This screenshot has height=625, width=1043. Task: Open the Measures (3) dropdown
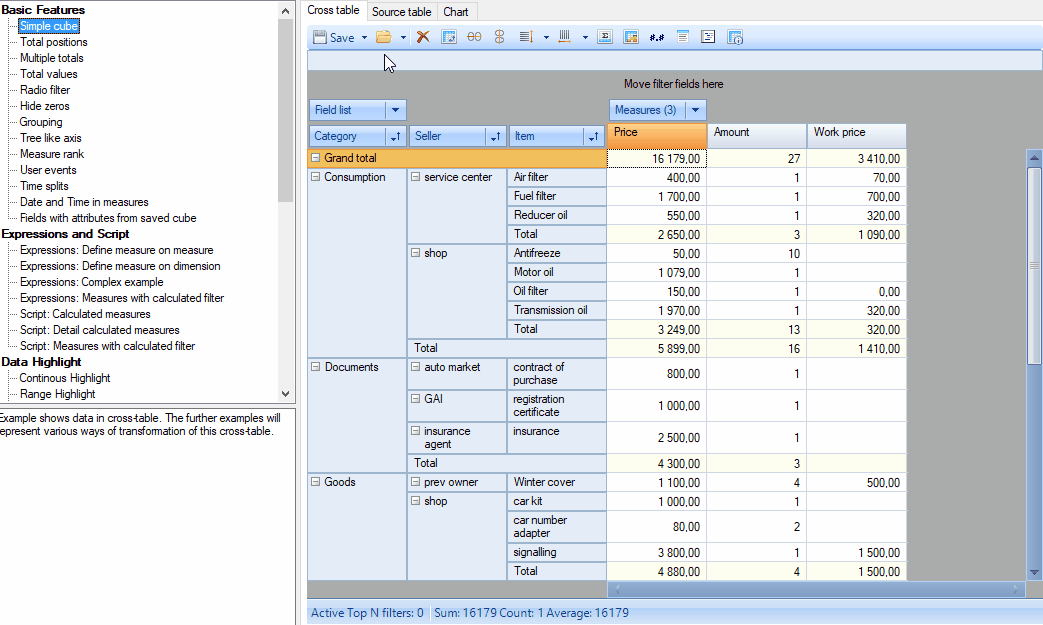coord(696,110)
